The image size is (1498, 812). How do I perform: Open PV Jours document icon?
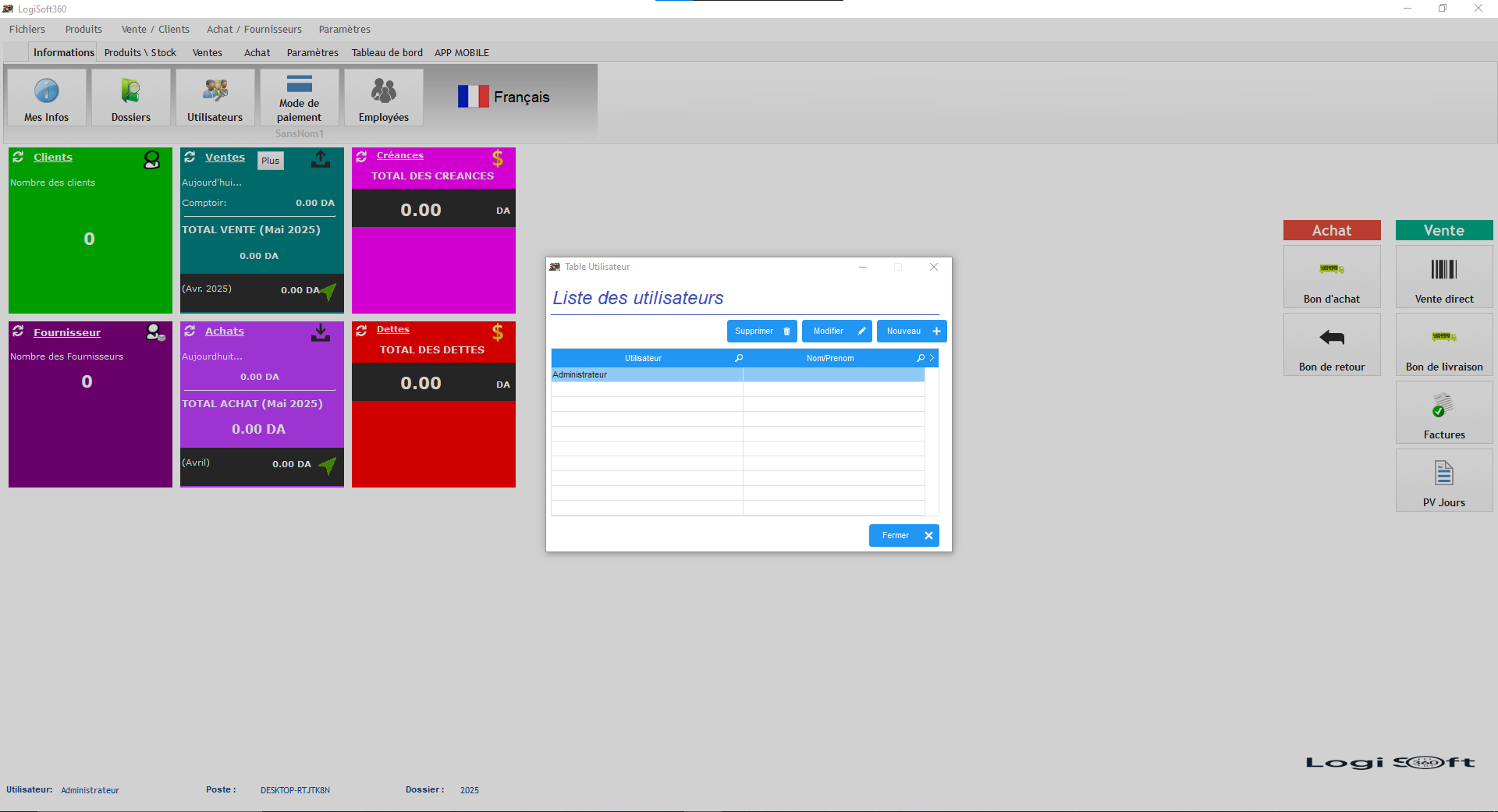(1444, 473)
